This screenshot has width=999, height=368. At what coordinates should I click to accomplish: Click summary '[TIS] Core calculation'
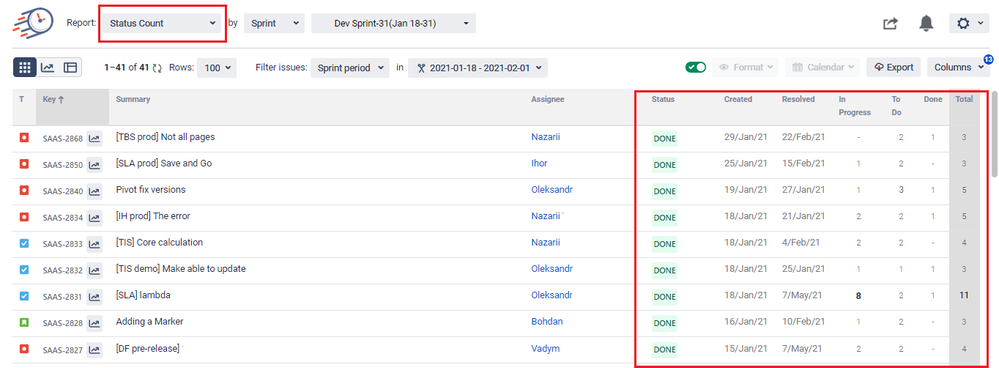click(x=159, y=242)
